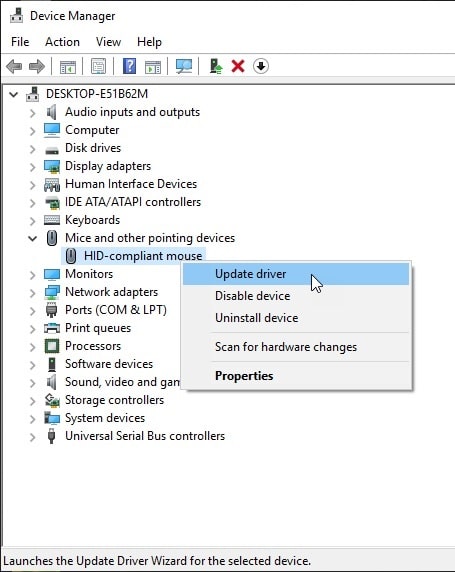Viewport: 455px width, 572px height.
Task: Expand Universal Serial Bus controllers
Action: click(33, 437)
